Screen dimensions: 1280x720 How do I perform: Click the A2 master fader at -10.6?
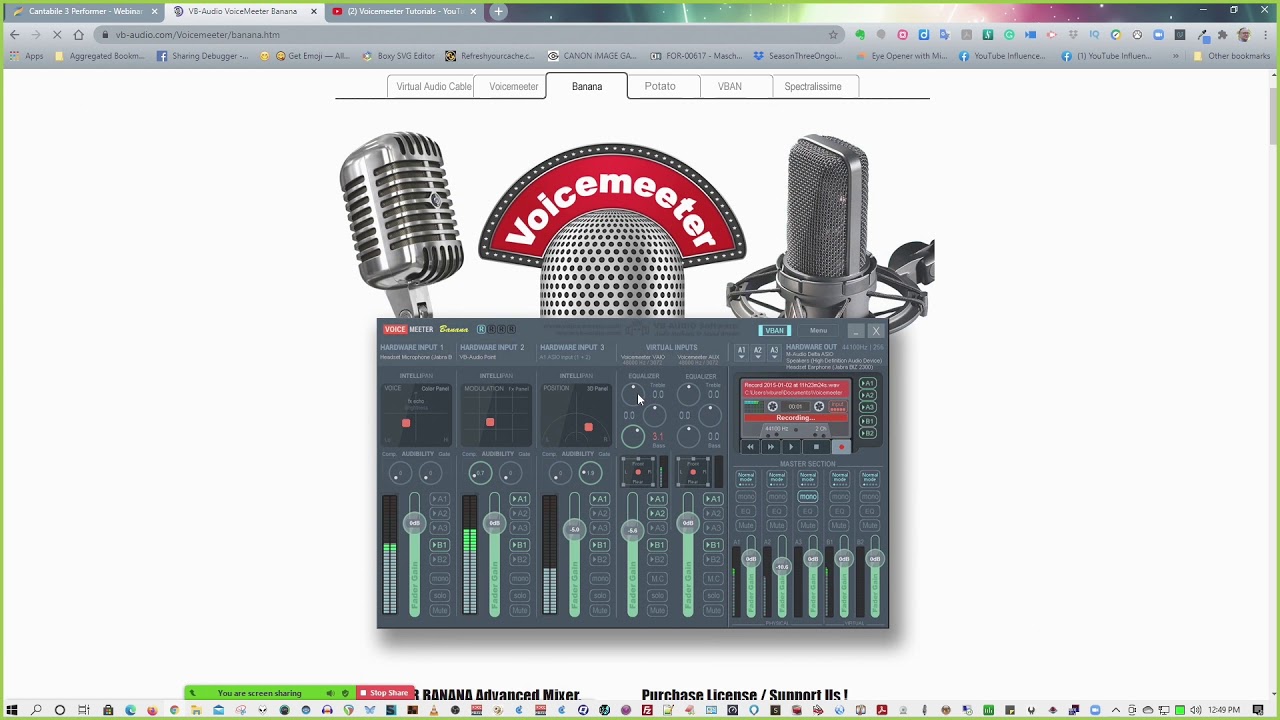(782, 567)
